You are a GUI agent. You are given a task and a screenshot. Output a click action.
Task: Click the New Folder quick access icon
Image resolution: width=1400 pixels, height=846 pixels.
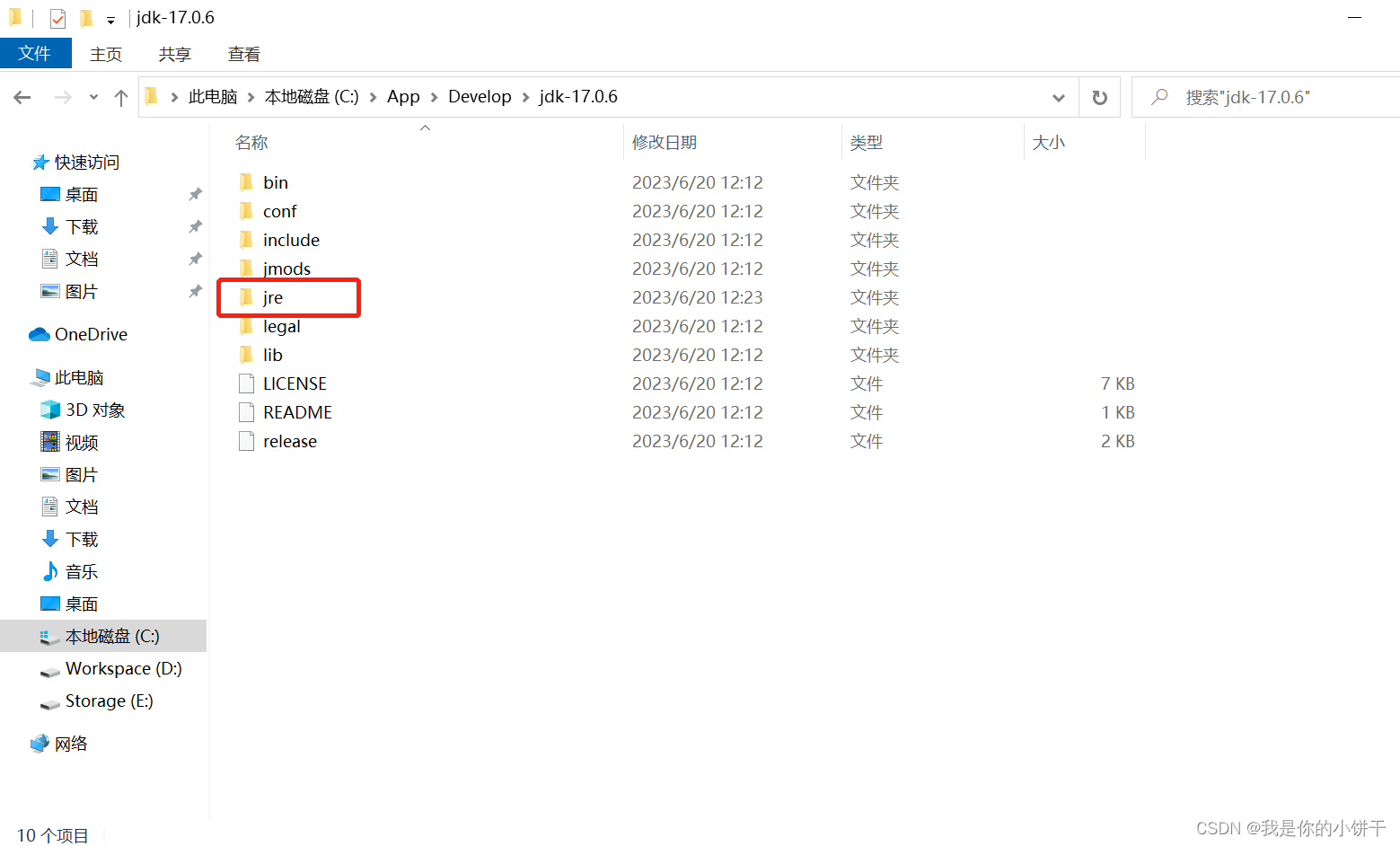85,17
